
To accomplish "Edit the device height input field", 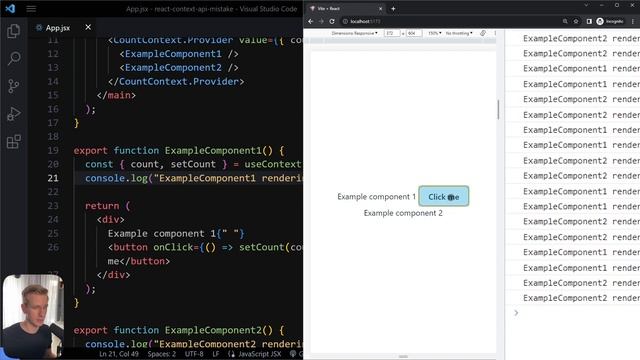I will pyautogui.click(x=413, y=33).
